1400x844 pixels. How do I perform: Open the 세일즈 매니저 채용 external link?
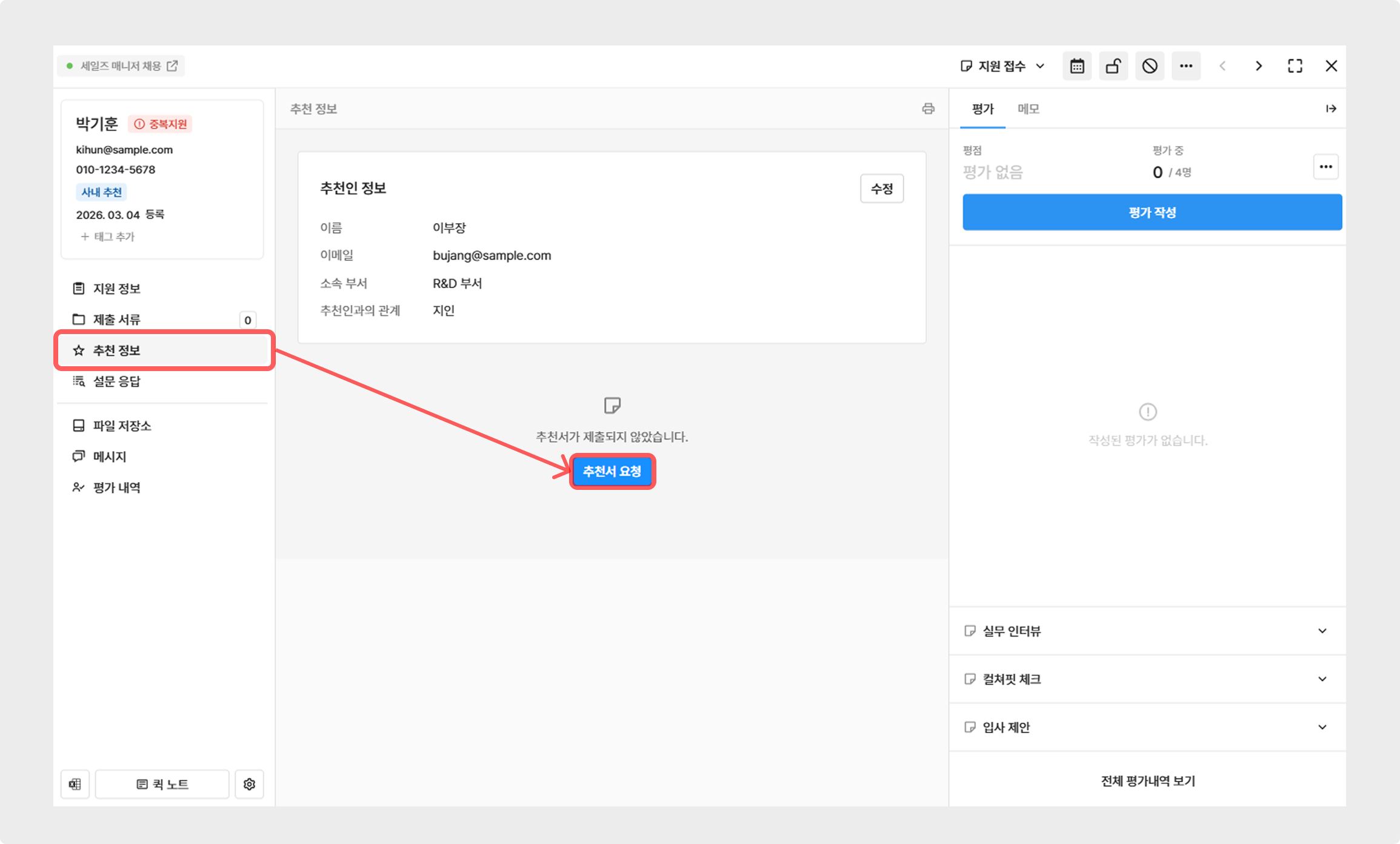(x=121, y=66)
